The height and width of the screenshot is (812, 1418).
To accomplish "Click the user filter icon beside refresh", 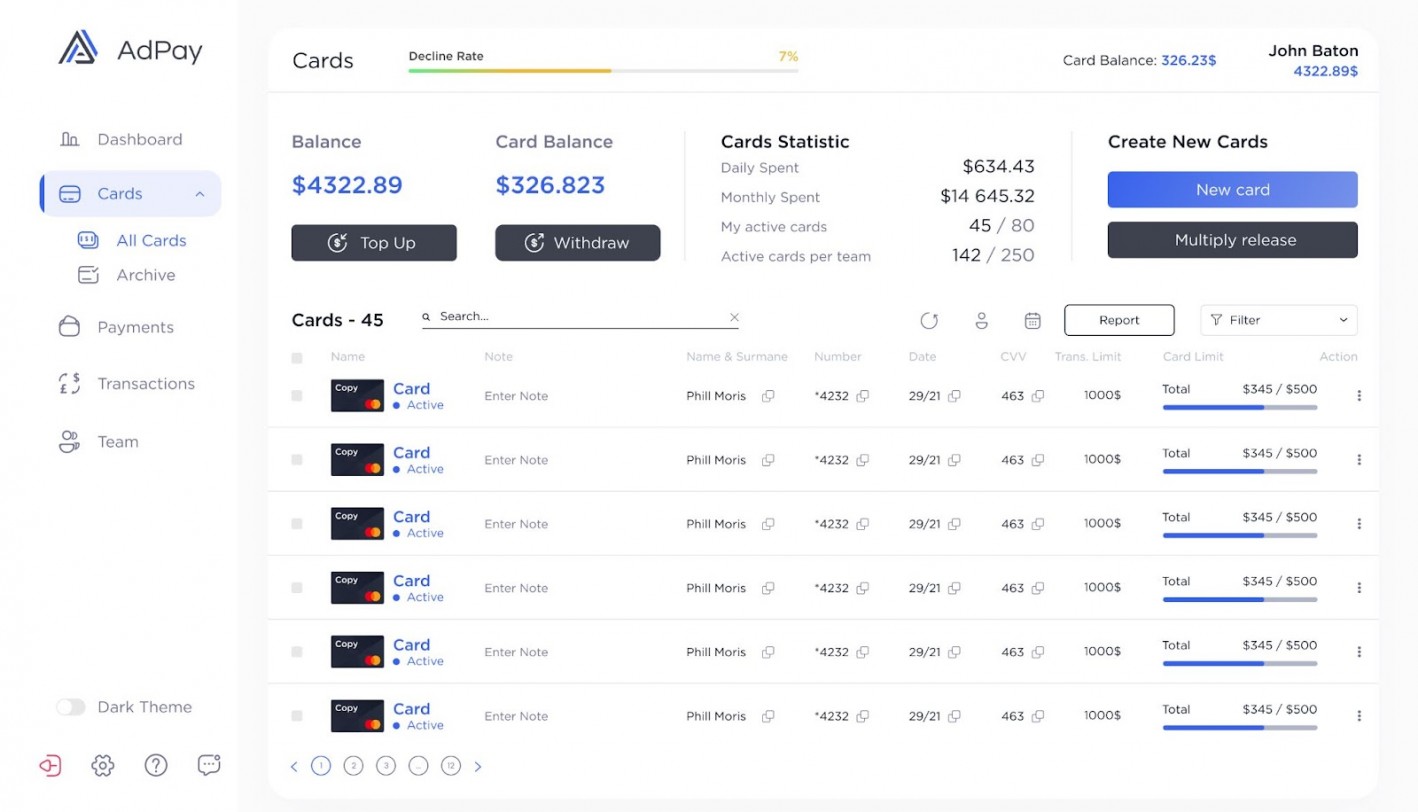I will point(981,321).
